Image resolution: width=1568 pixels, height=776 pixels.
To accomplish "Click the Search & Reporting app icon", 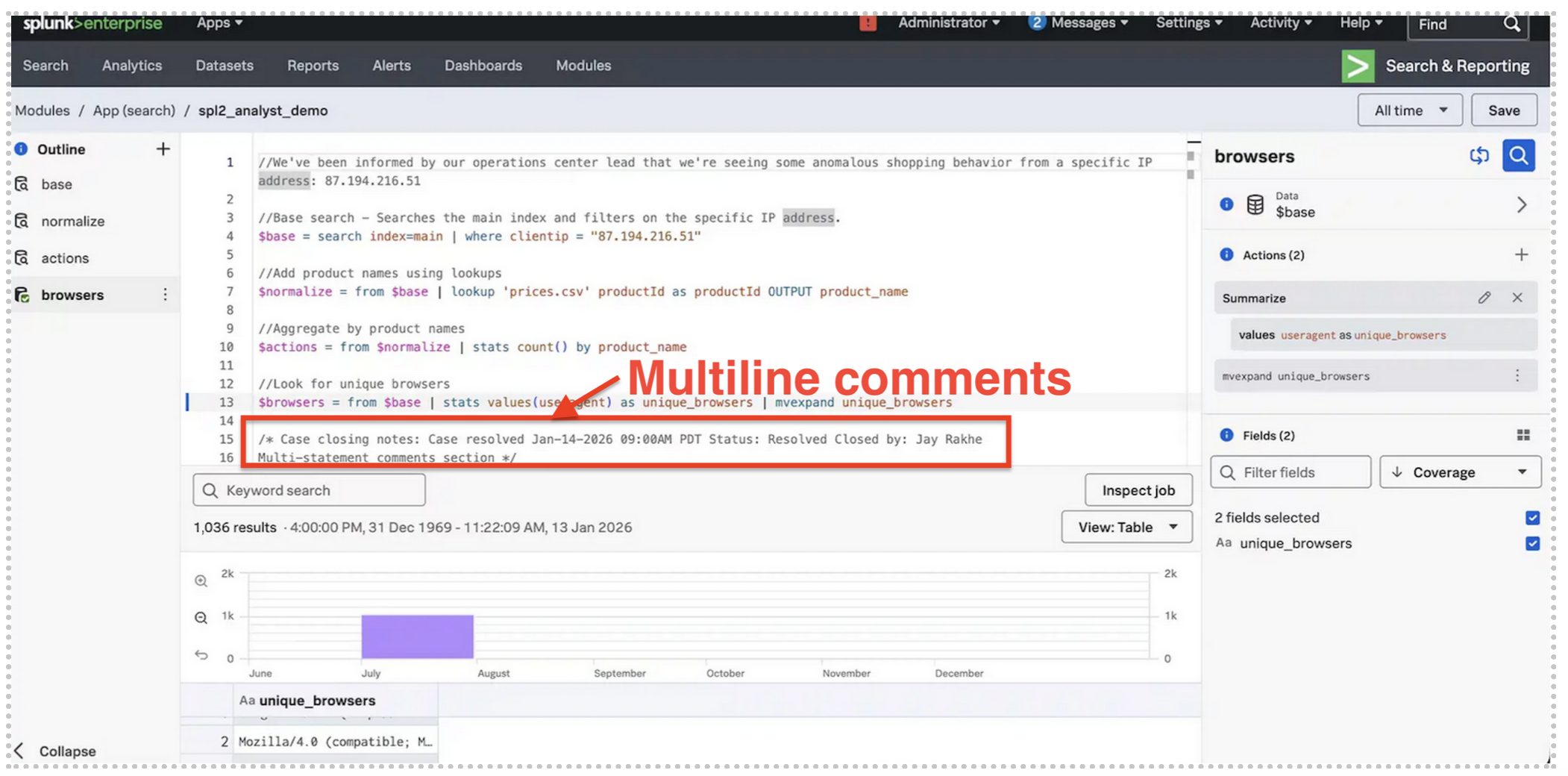I will tap(1358, 66).
